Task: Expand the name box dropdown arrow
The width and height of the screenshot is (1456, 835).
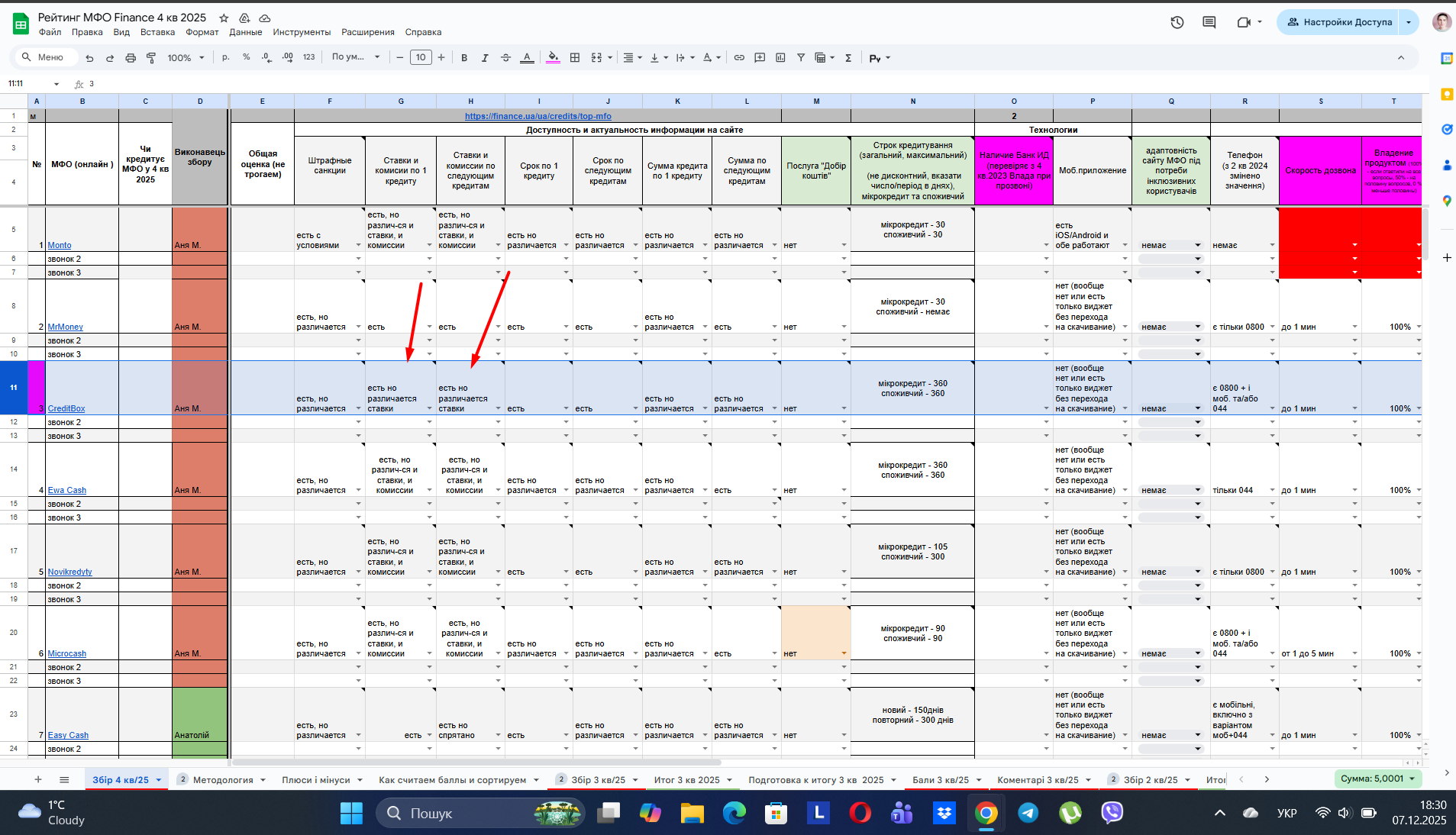Action: pyautogui.click(x=56, y=84)
